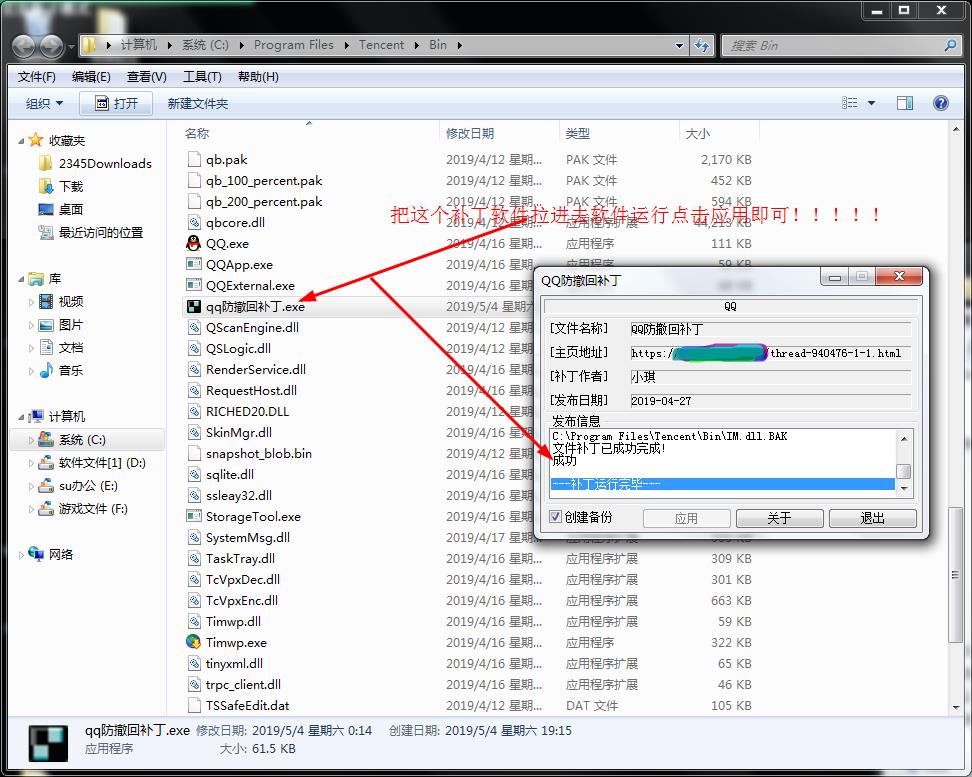The height and width of the screenshot is (777, 972).
Task: Click the snapshot_blob.bin file icon
Action: 194,453
